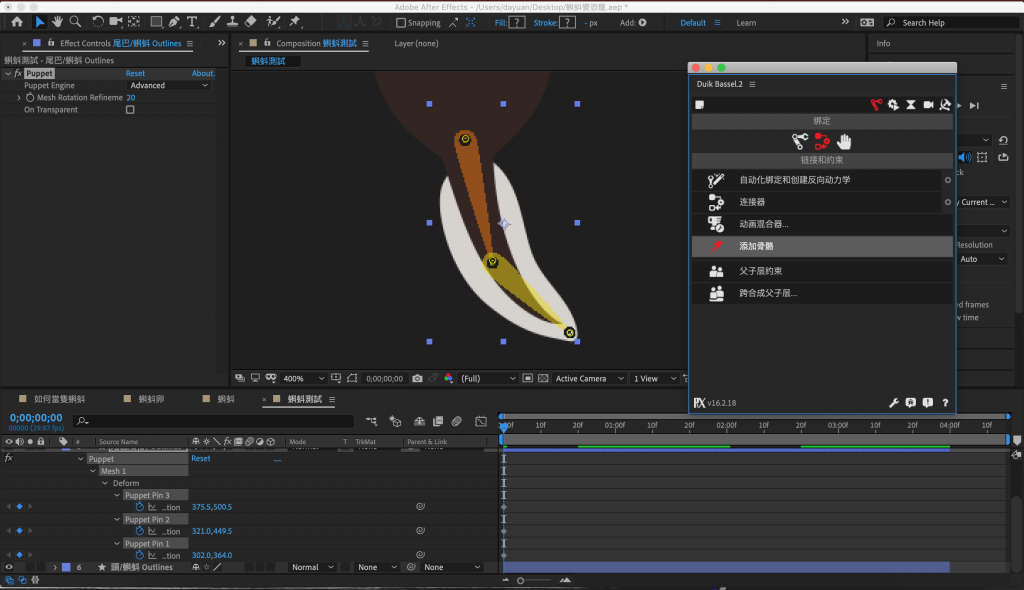This screenshot has width=1024, height=590.
Task: Take snapshot with camera icon in viewer
Action: [417, 378]
